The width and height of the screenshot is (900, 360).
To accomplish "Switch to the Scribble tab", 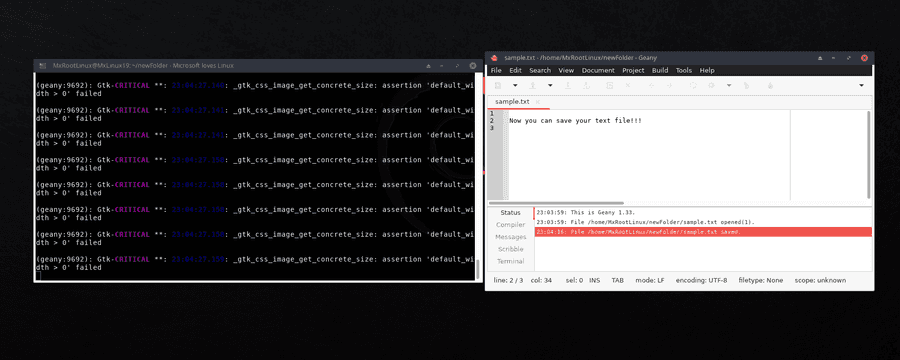I will [510, 249].
